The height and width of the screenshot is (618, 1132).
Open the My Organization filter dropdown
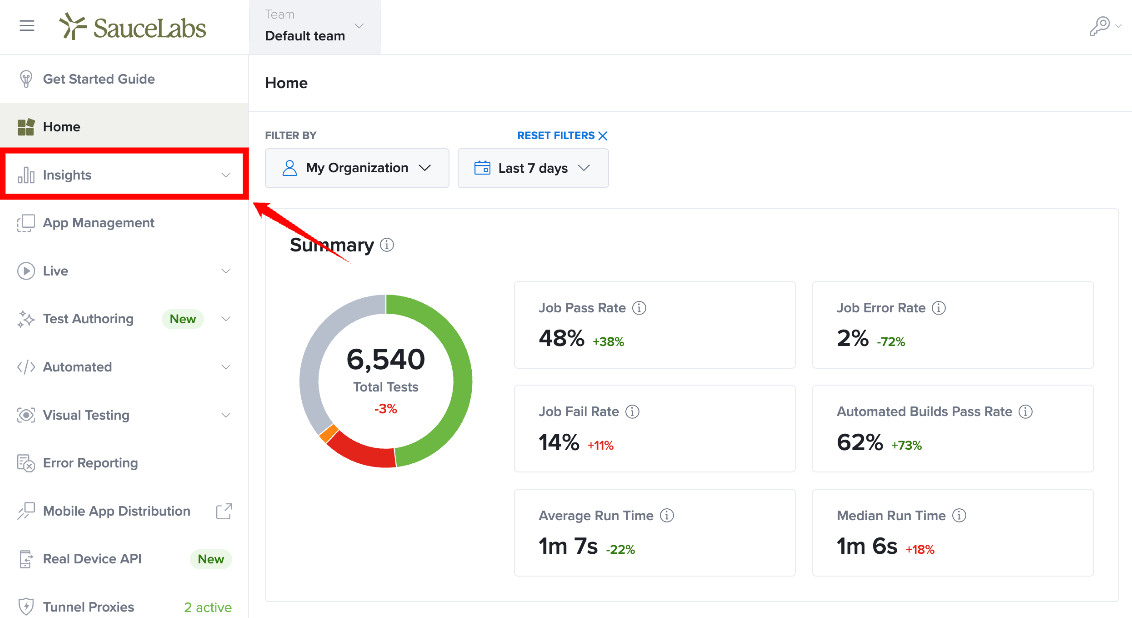click(x=357, y=168)
